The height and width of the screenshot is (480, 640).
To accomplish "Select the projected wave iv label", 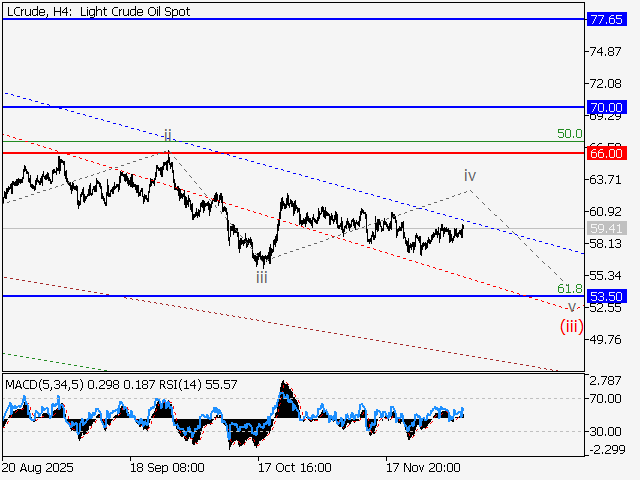I will point(469,175).
